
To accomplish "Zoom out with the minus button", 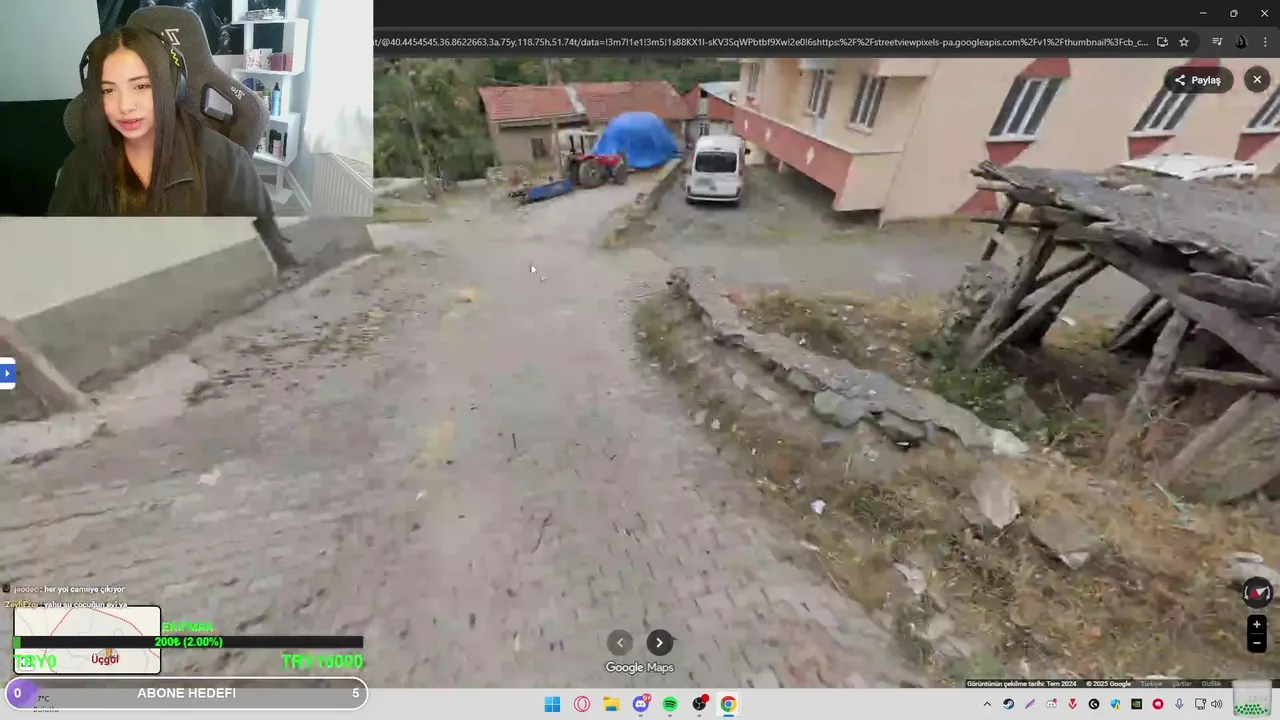I will coord(1257,643).
